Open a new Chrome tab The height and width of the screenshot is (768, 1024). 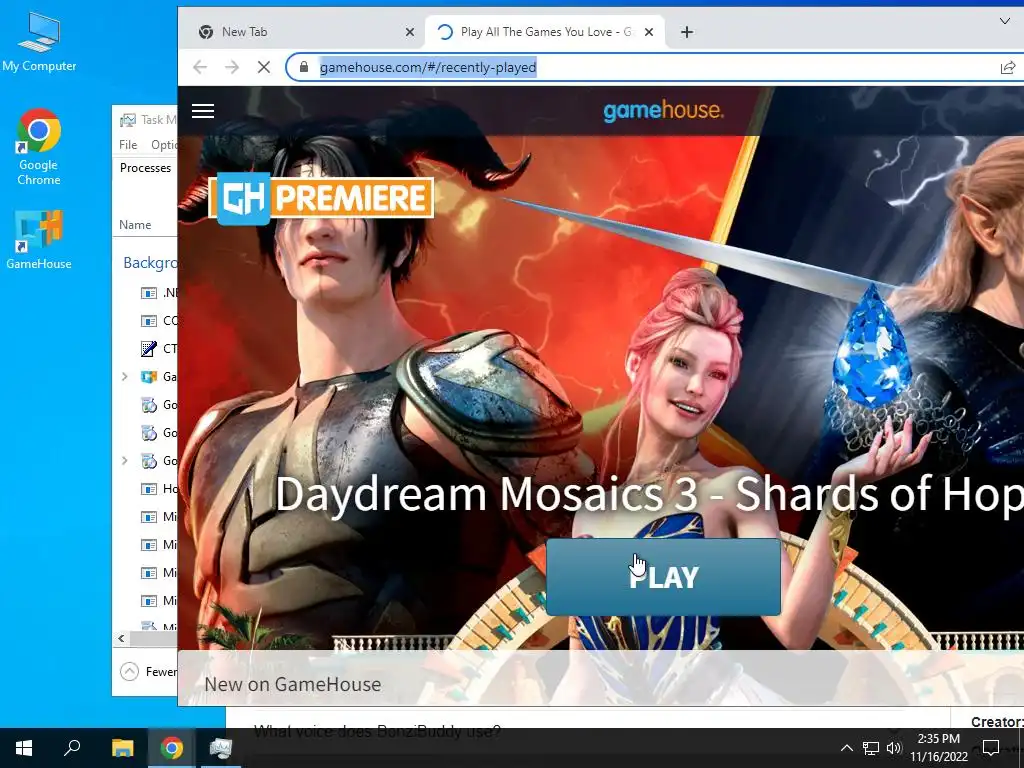tap(687, 32)
